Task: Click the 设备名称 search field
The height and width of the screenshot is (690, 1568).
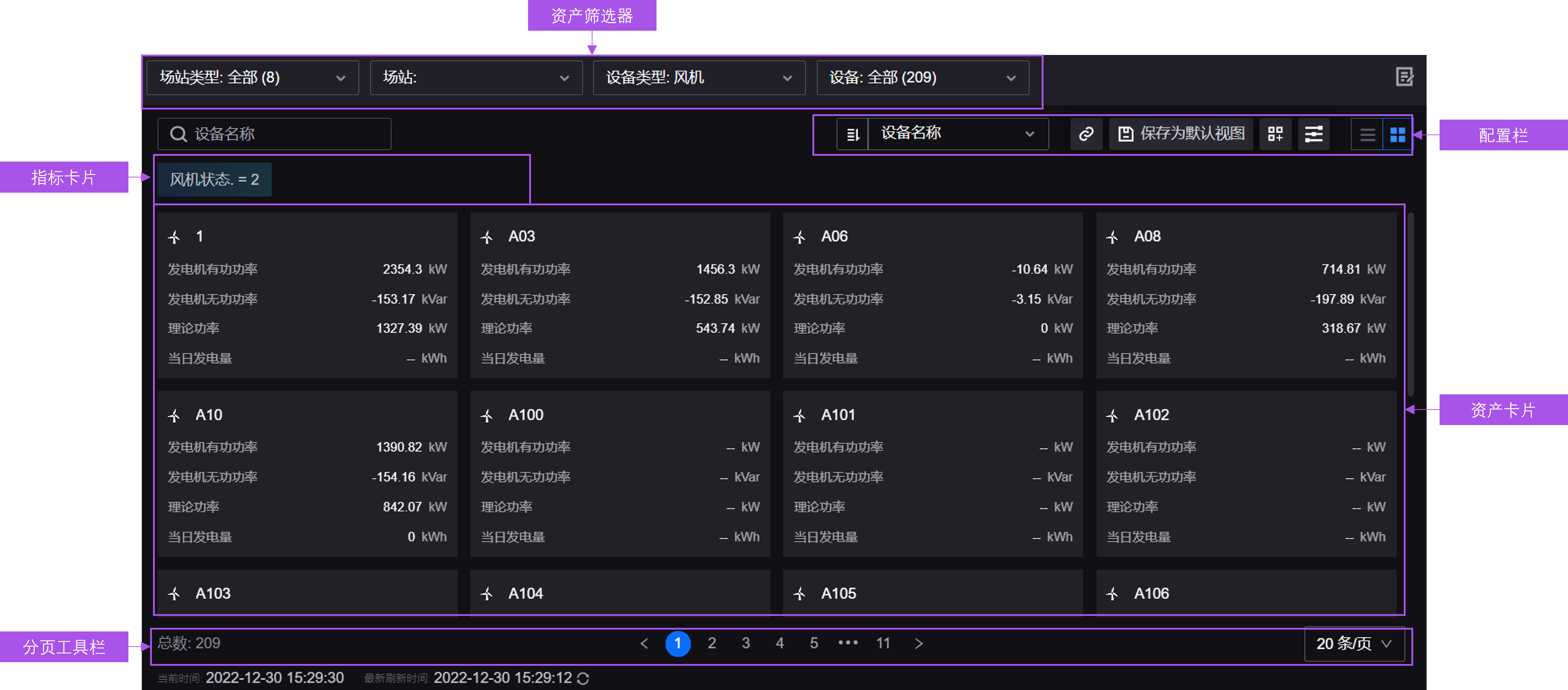Action: click(274, 134)
